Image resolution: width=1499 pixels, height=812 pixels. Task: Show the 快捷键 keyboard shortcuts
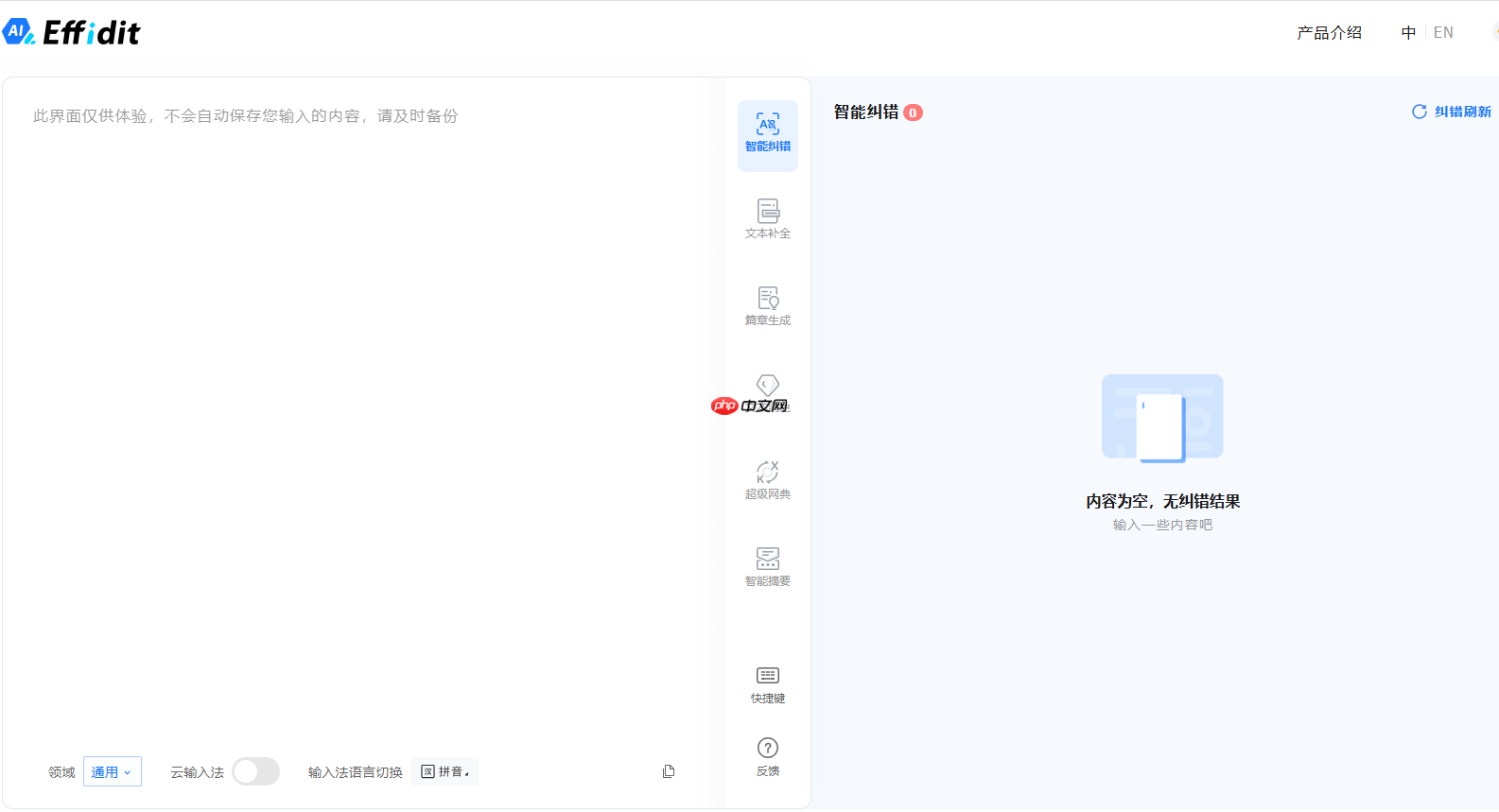[x=767, y=685]
